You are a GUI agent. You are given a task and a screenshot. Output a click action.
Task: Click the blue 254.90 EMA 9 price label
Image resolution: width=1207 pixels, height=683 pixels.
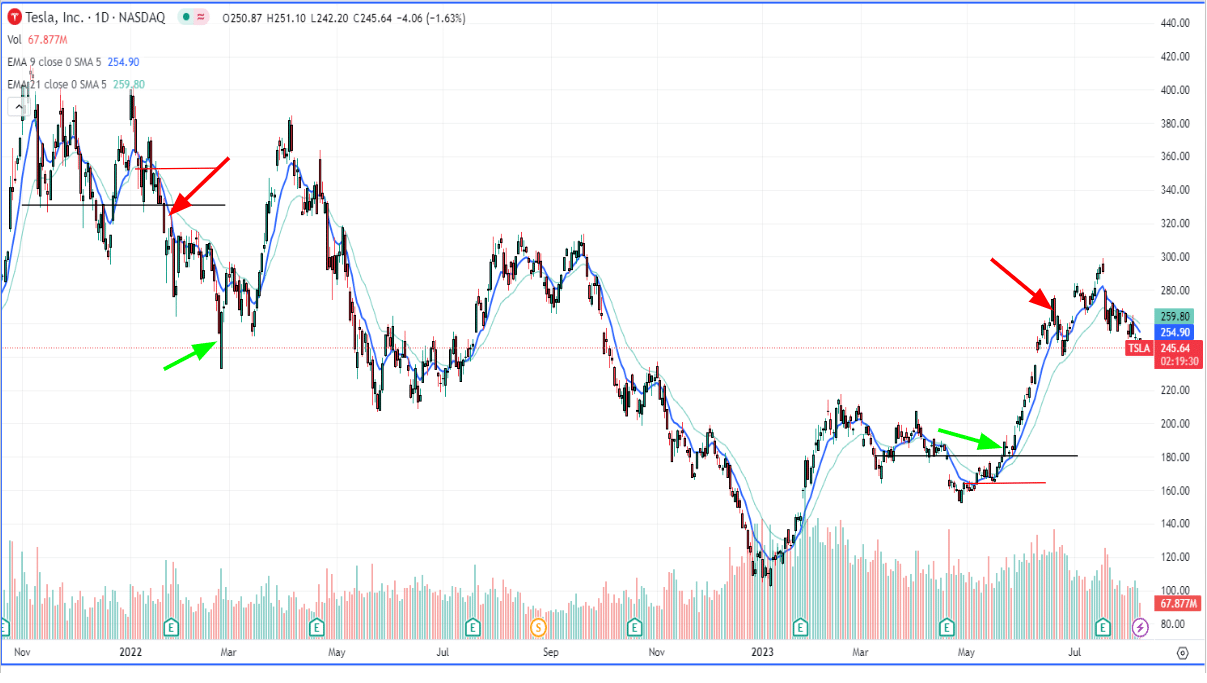pyautogui.click(x=1172, y=332)
